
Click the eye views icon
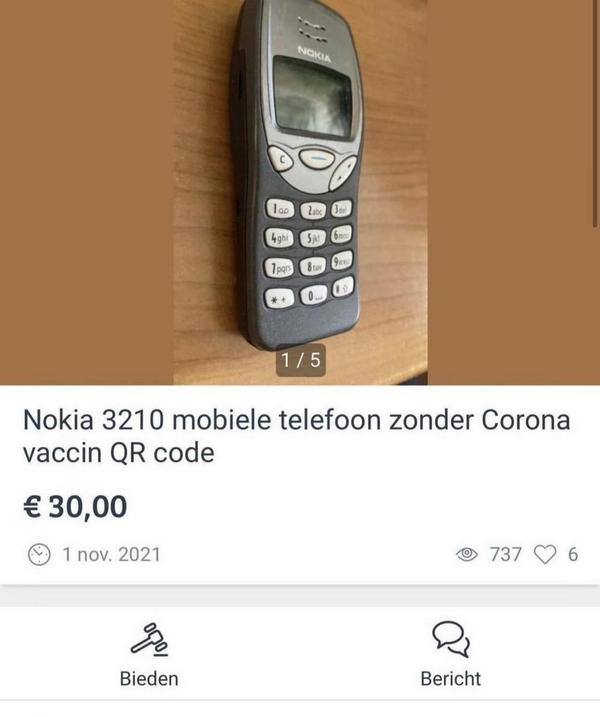point(467,554)
